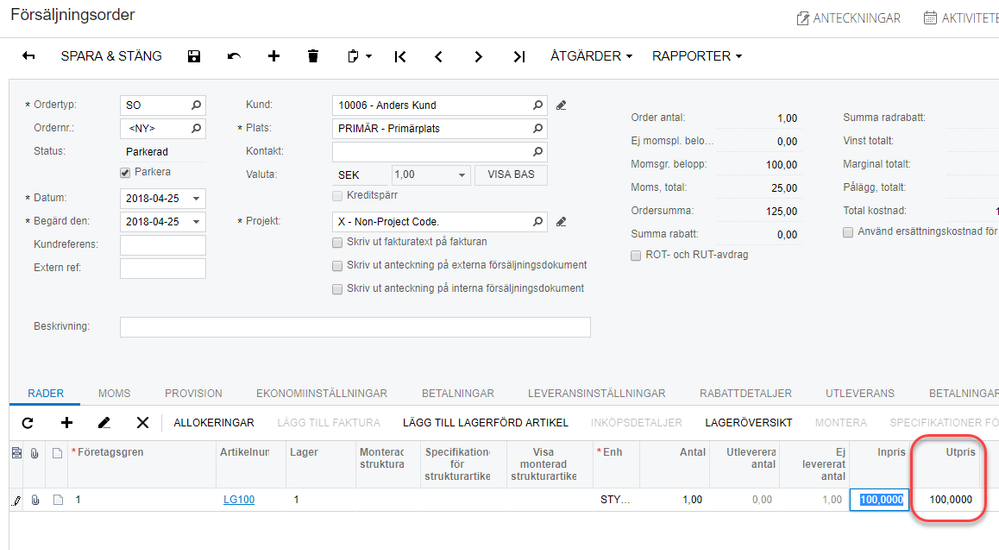Click the pencil icon next to Kund

click(x=562, y=105)
